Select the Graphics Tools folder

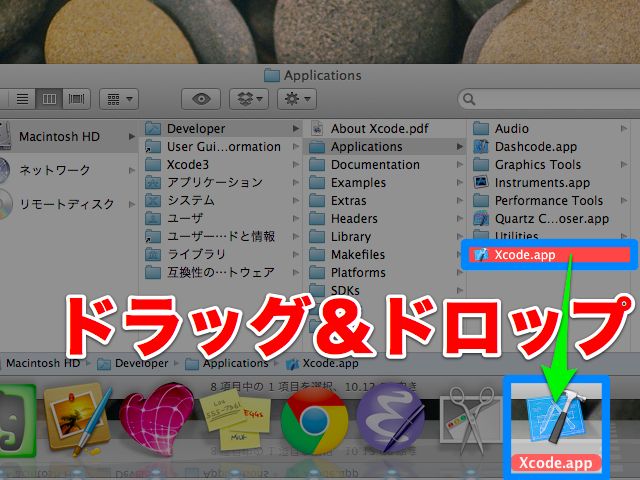point(550,165)
